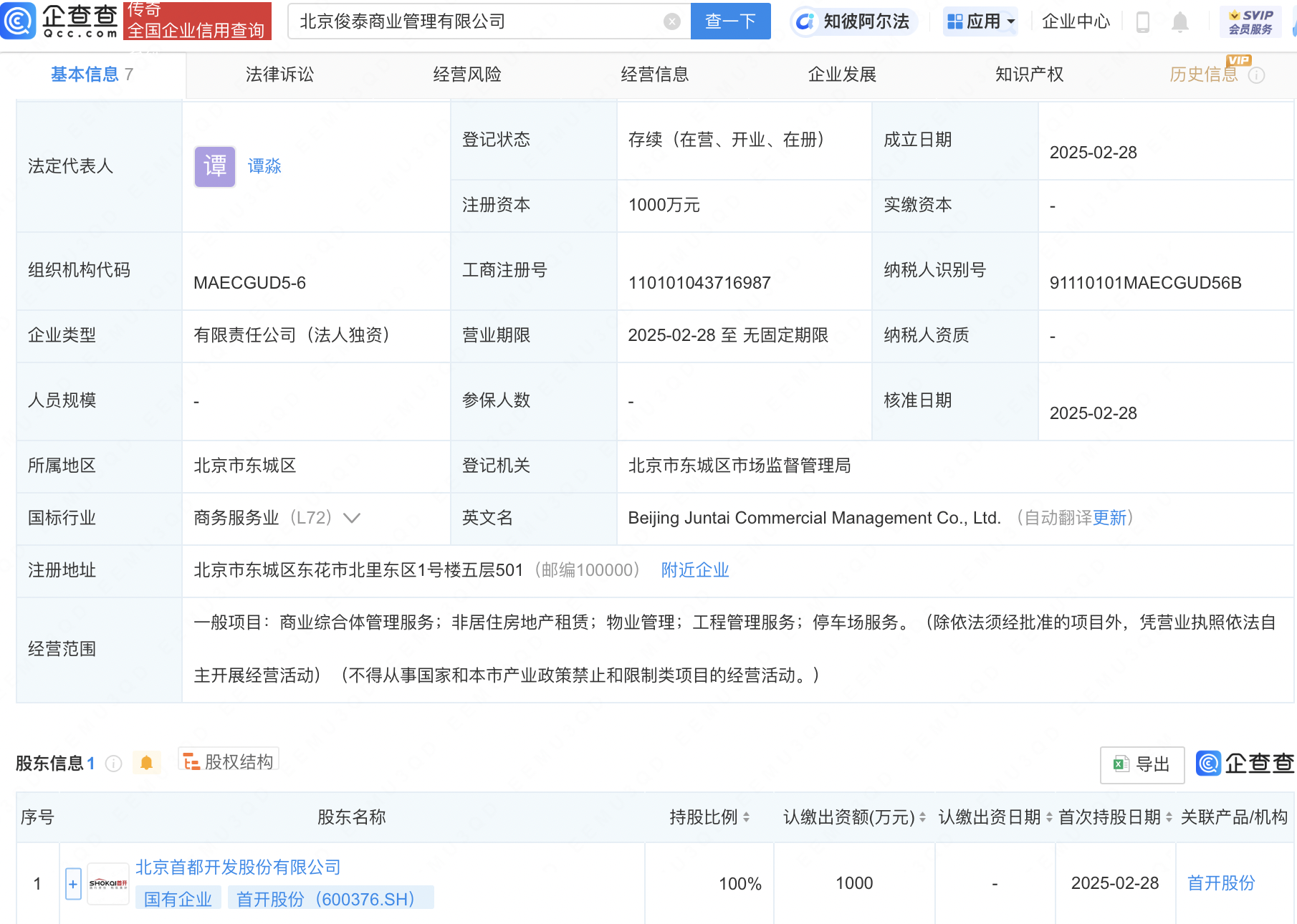Image resolution: width=1297 pixels, height=924 pixels.
Task: Switch to the 法律诉讼 tab
Action: (279, 74)
